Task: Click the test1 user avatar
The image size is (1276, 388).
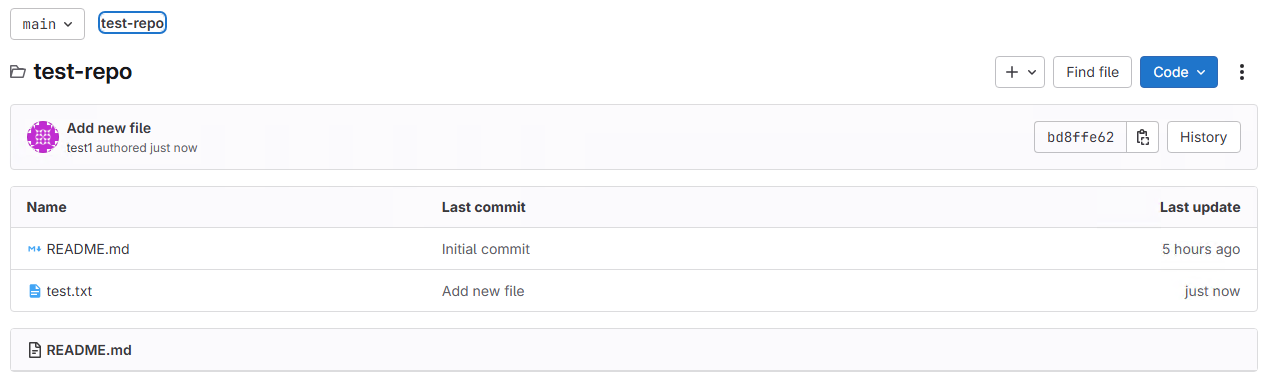Action: (43, 137)
